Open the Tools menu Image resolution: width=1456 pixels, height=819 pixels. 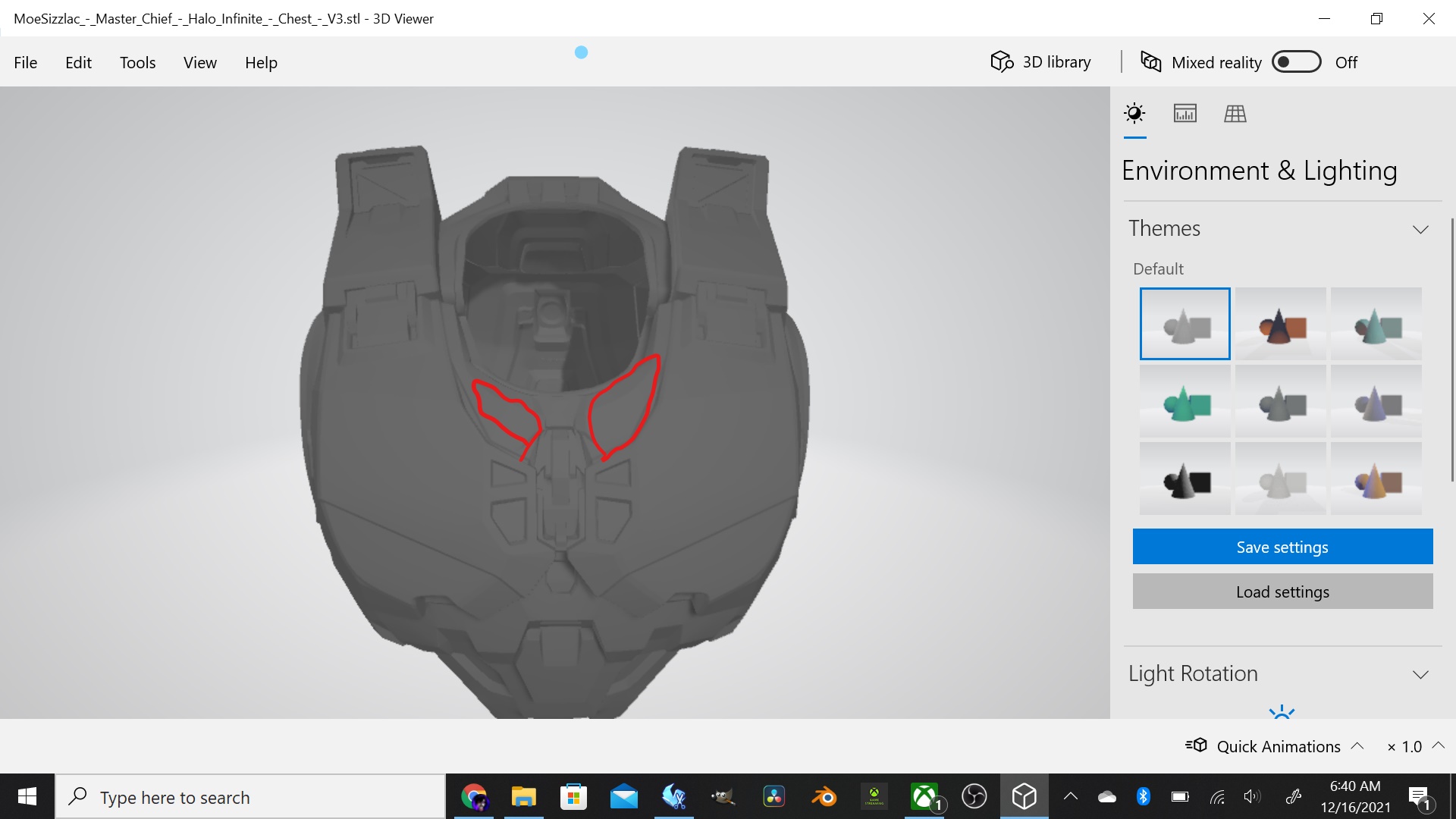click(x=137, y=62)
